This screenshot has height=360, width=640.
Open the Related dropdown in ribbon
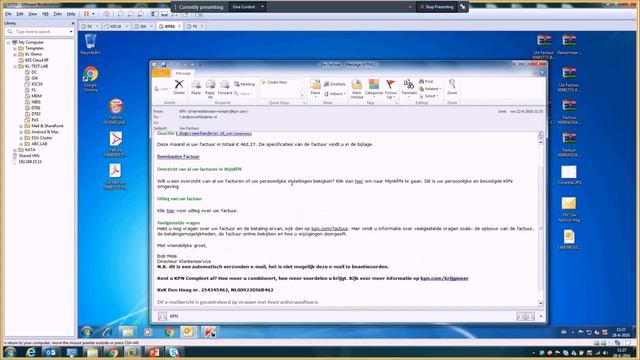430,89
